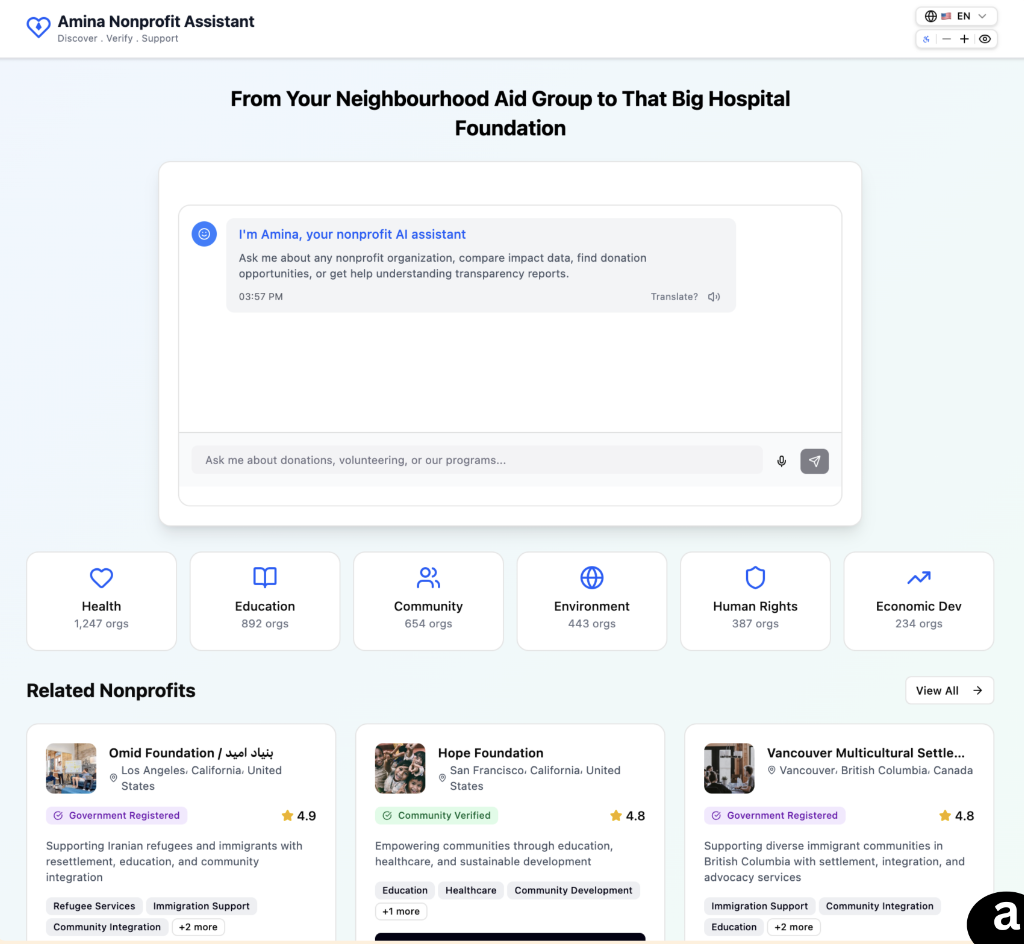Viewport: 1024px width, 944px height.
Task: Select the Environment category card
Action: coord(592,601)
